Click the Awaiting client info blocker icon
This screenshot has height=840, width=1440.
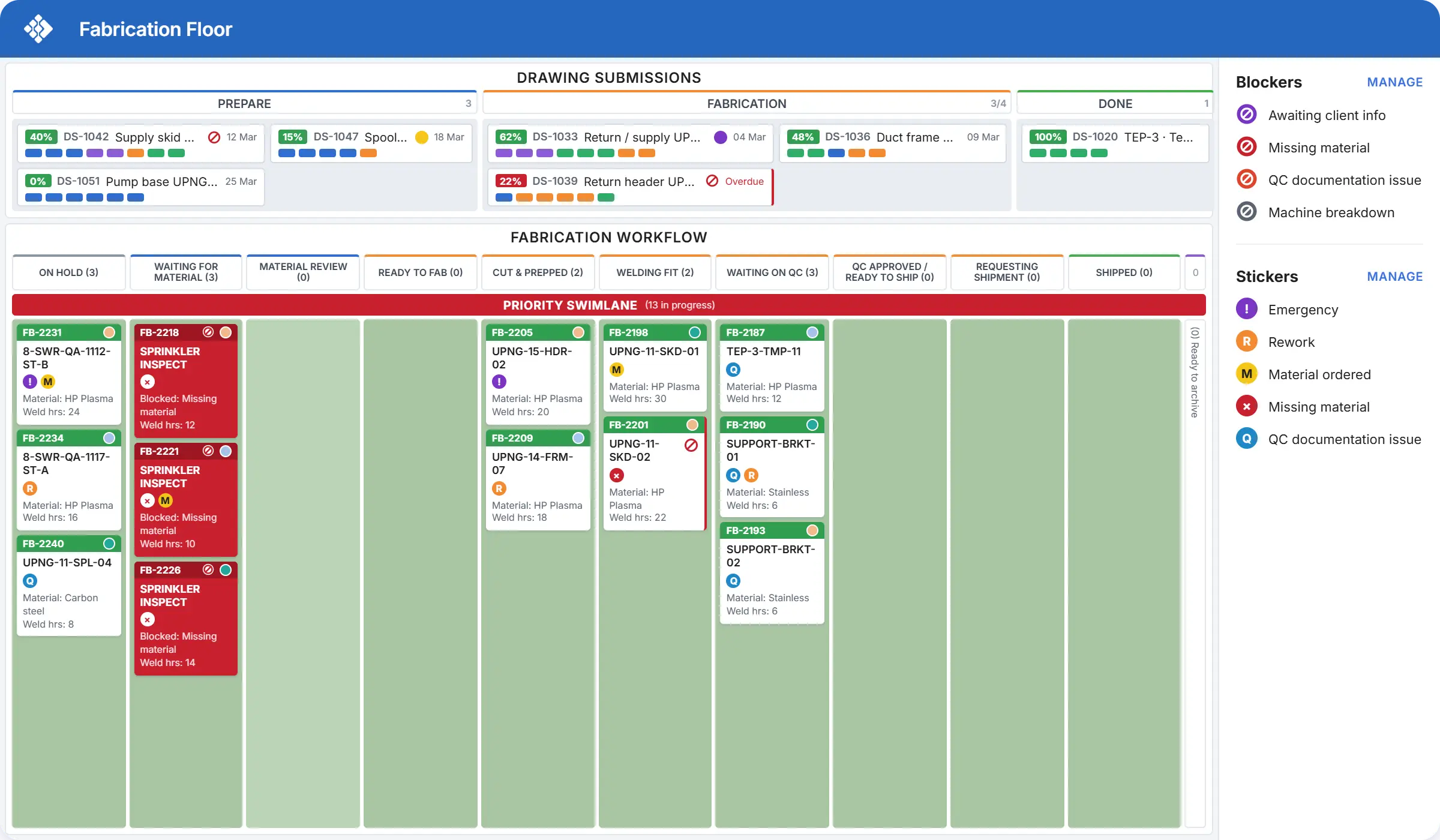tap(1247, 115)
